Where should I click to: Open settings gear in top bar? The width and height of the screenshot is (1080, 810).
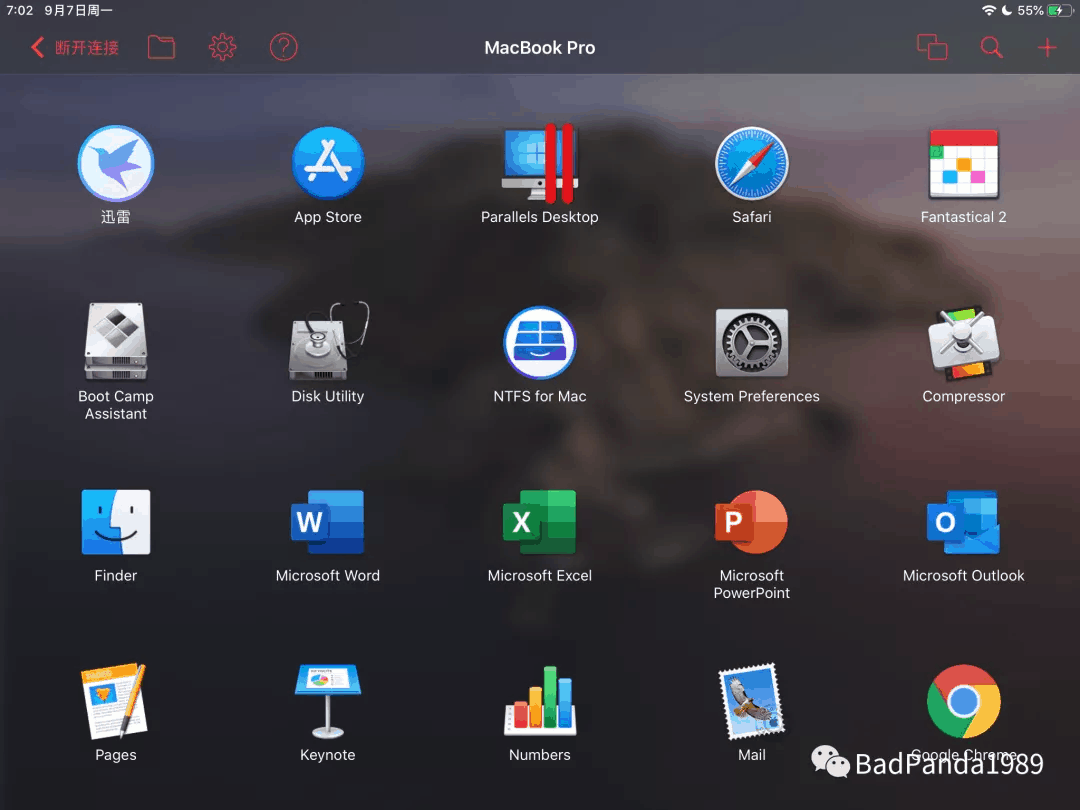click(x=222, y=48)
